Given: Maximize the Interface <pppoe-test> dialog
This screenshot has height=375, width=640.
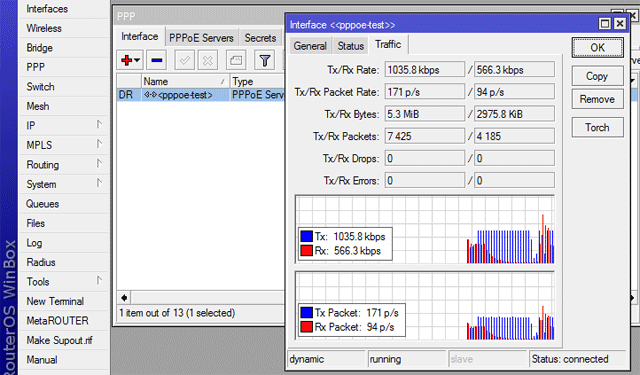Looking at the screenshot, I should [605, 24].
